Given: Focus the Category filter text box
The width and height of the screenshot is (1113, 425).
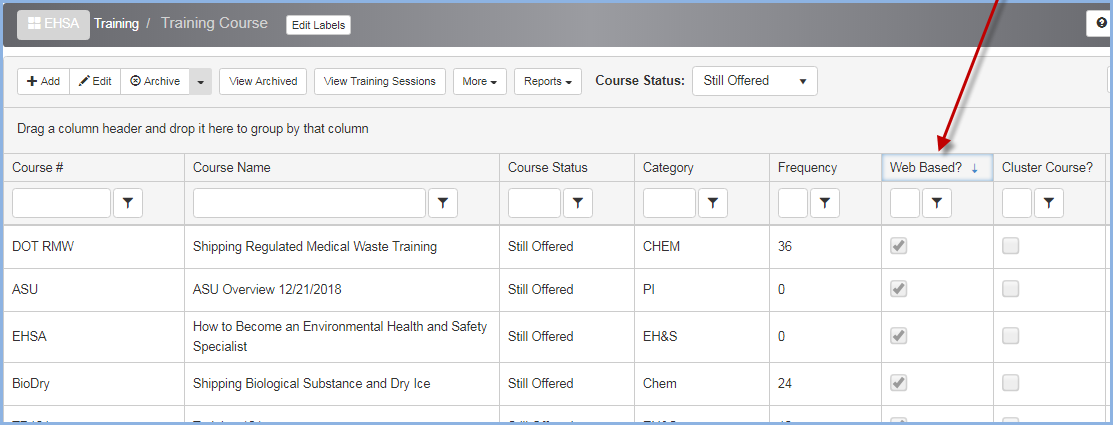Looking at the screenshot, I should point(669,203).
